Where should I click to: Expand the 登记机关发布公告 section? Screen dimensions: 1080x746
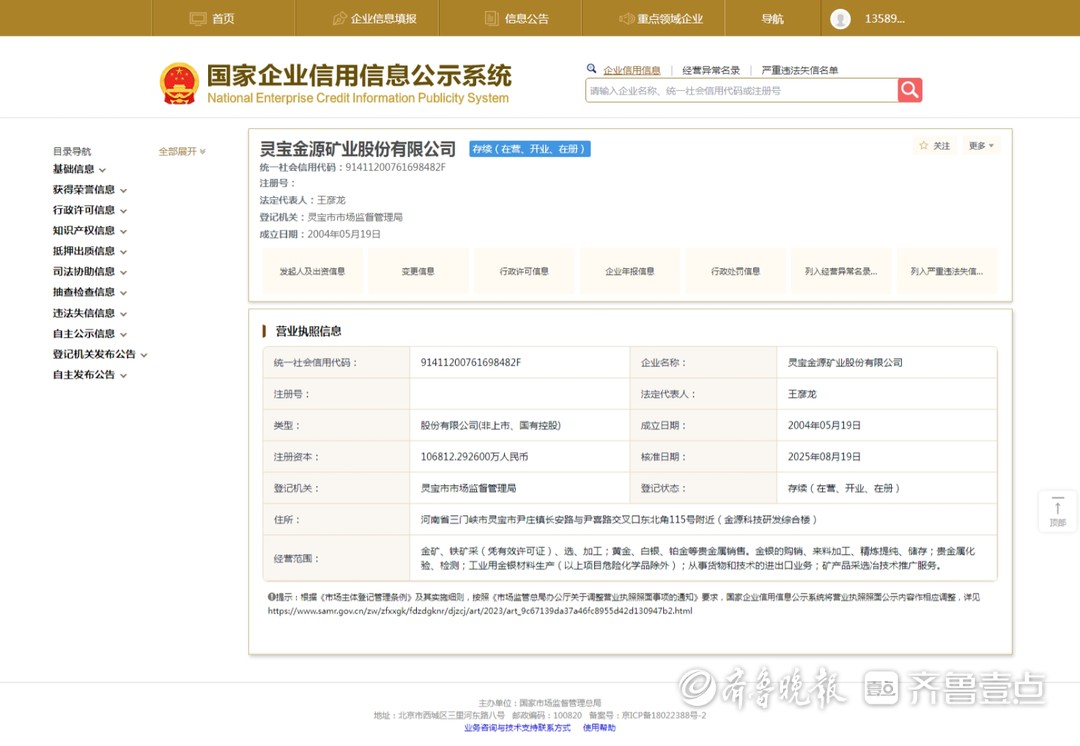pos(100,355)
